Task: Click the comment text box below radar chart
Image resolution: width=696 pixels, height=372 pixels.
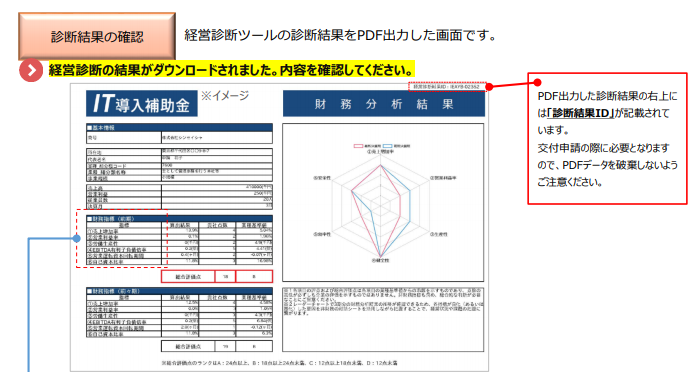Action: pos(383,319)
